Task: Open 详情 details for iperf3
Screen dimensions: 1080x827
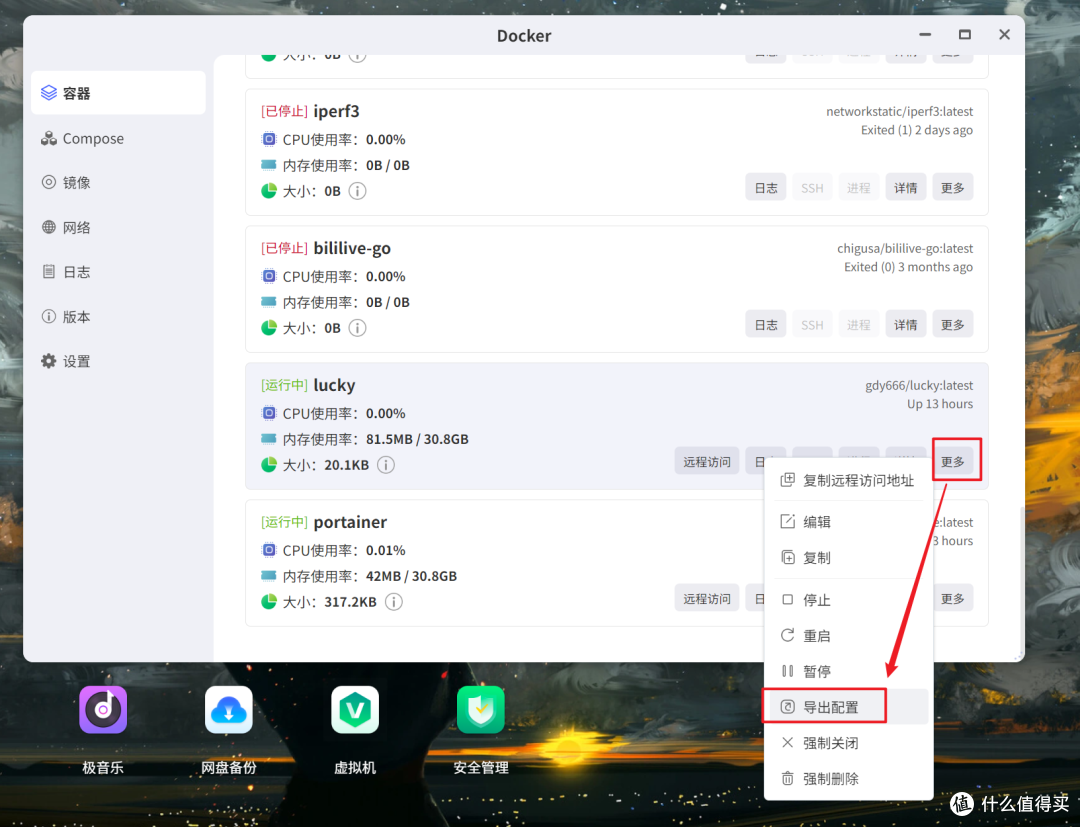Action: (905, 187)
